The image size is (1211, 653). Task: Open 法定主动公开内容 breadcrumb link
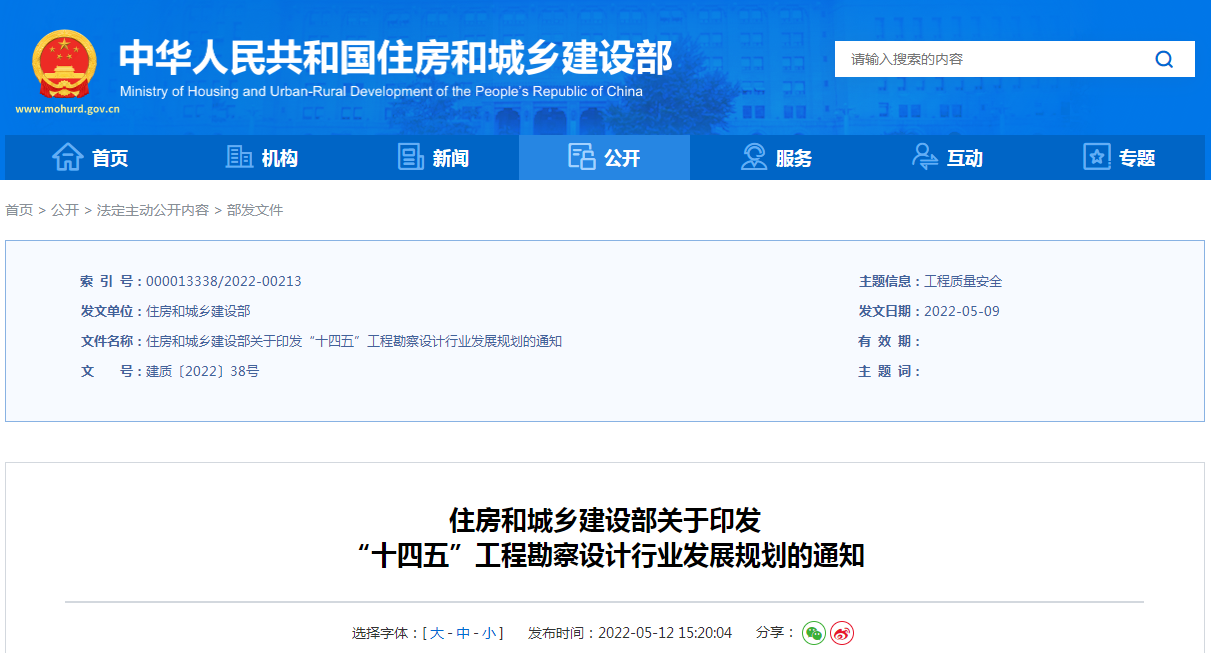(x=153, y=210)
